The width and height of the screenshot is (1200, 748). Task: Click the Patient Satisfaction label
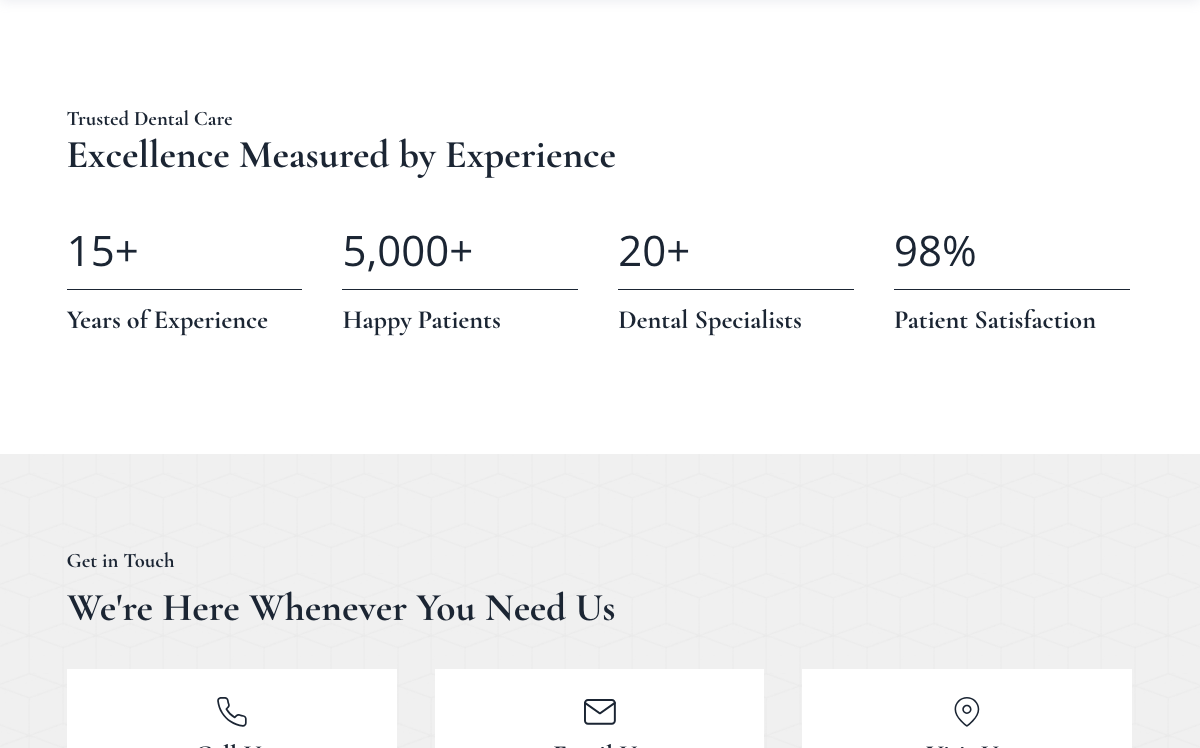point(995,320)
